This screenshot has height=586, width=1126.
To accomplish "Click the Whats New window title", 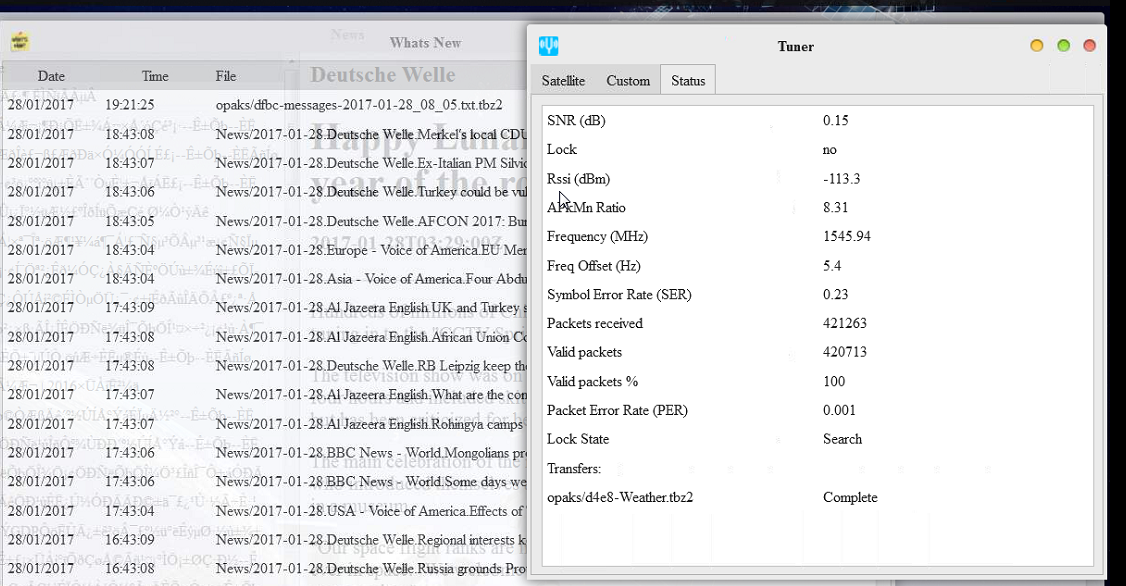I will (425, 43).
